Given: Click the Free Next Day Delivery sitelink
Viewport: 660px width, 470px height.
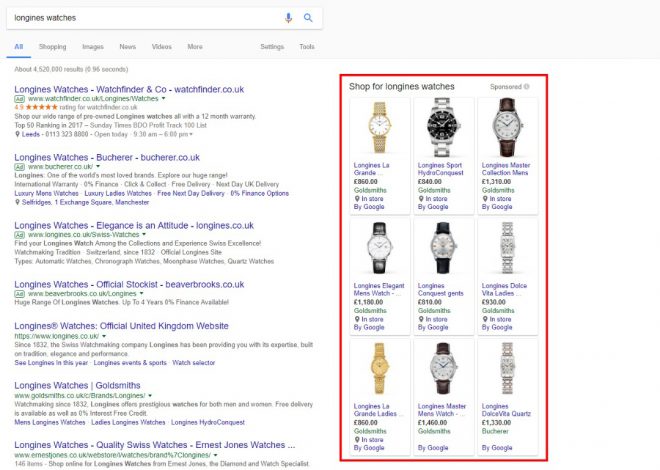Looking at the screenshot, I should [x=191, y=194].
